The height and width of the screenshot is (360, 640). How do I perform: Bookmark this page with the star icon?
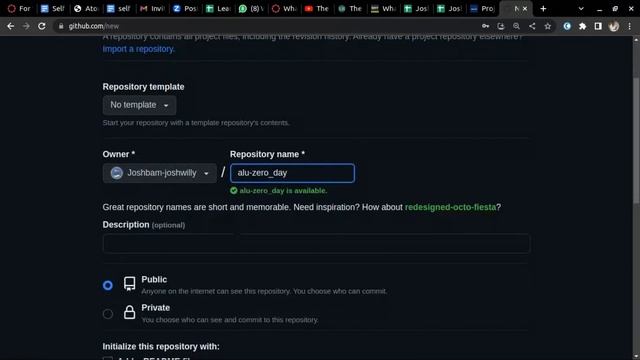point(548,26)
